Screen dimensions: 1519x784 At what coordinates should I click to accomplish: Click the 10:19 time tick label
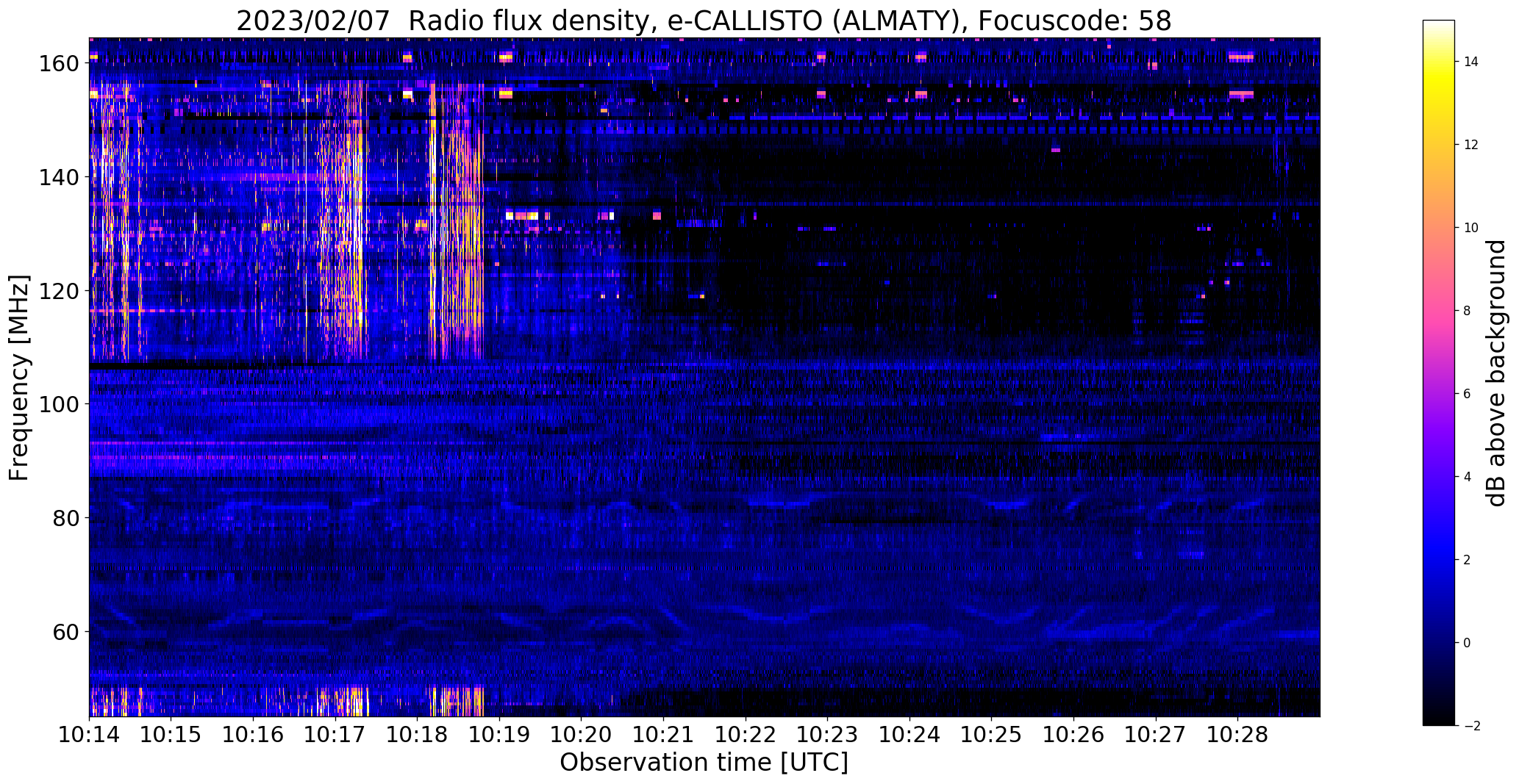point(499,735)
